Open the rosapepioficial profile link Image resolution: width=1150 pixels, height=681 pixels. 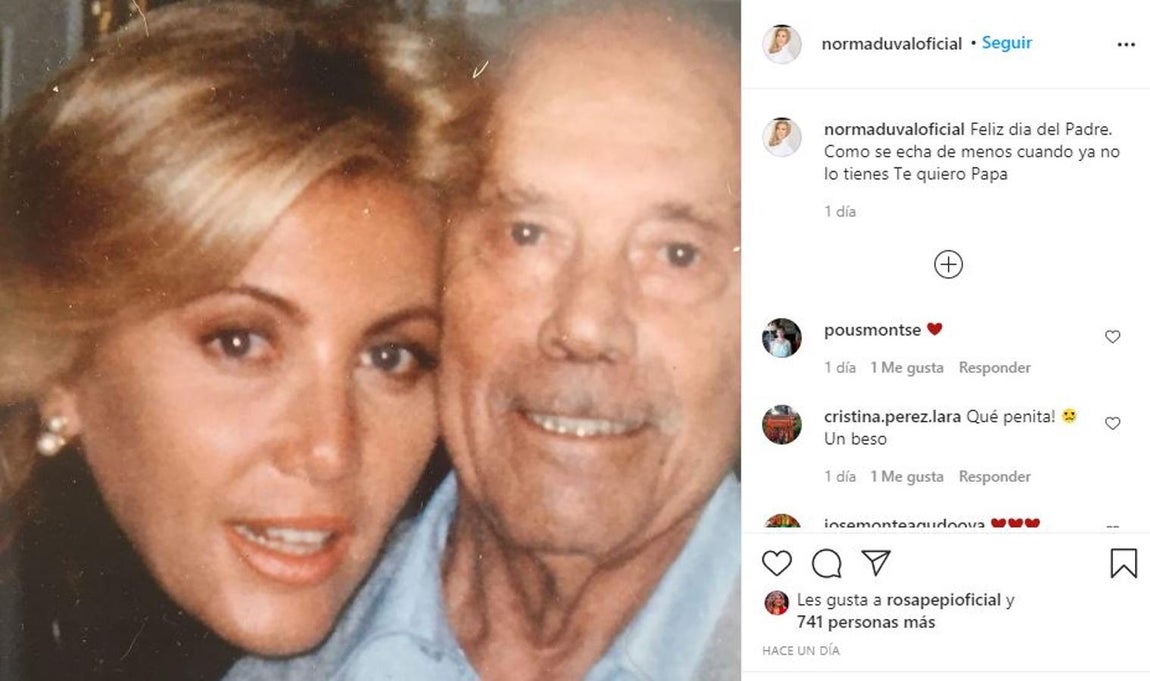(x=943, y=600)
